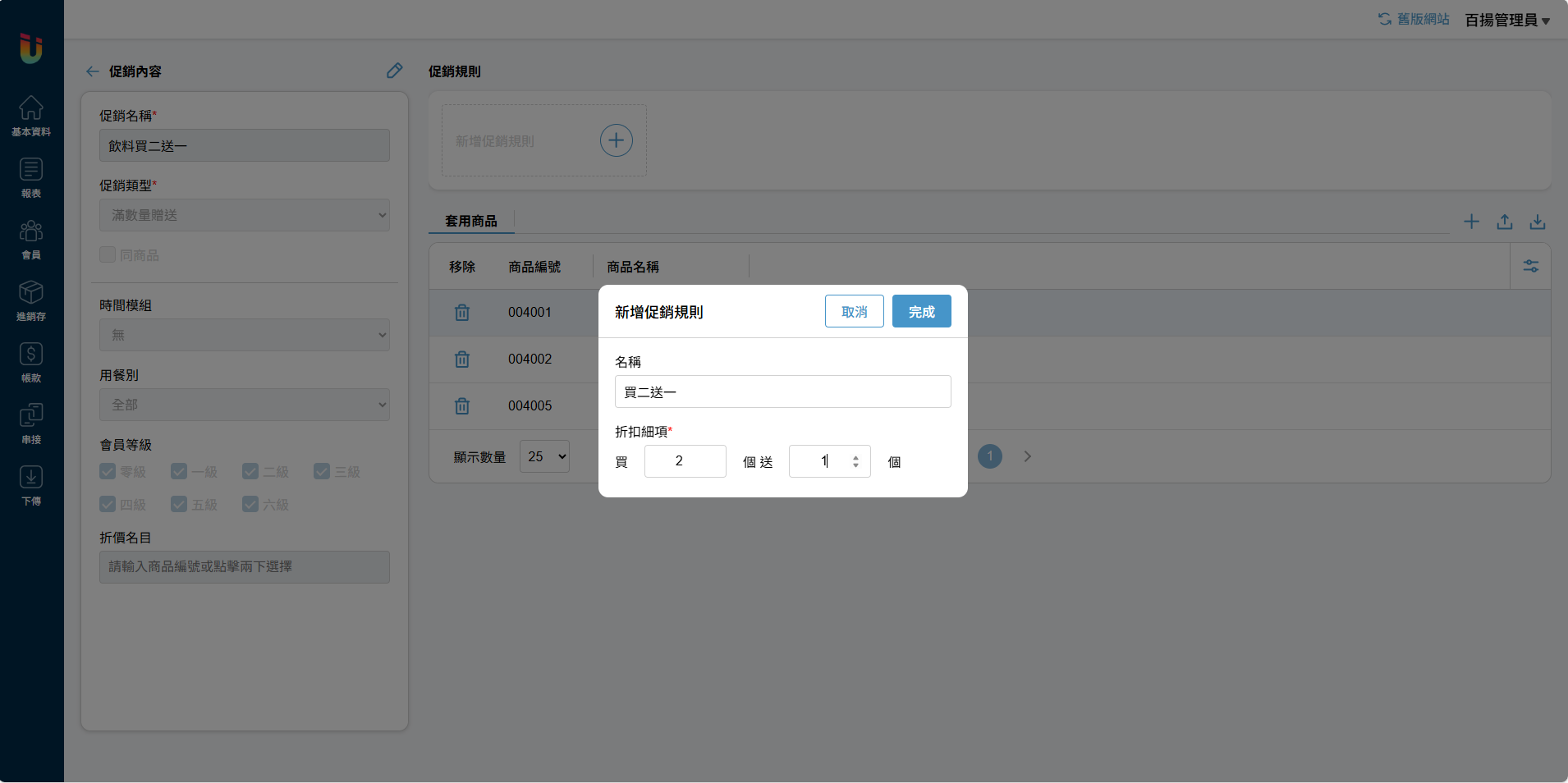Toggle the 同商品 checkbox
The image size is (1568, 783).
(108, 255)
